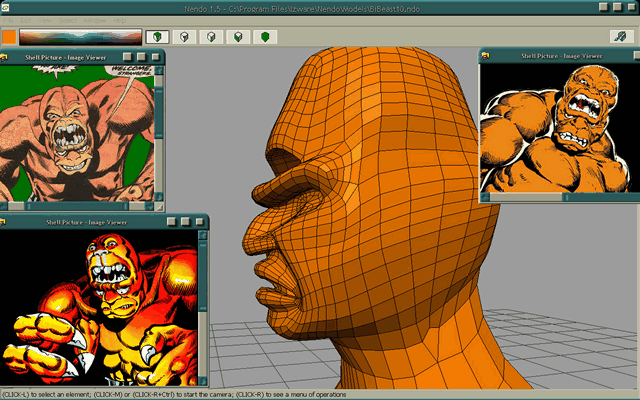The height and width of the screenshot is (400, 640).
Task: Click the resize grip of top-left Image Viewer
Action: (x=160, y=207)
